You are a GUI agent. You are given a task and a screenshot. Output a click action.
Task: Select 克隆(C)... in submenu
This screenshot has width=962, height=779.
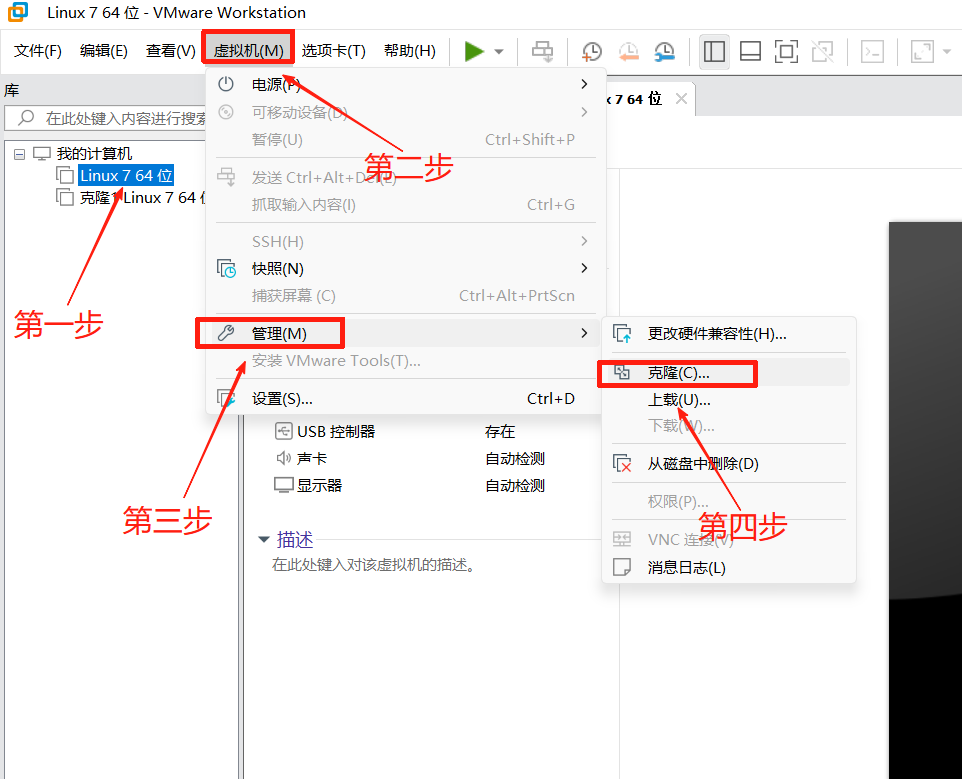(x=729, y=373)
